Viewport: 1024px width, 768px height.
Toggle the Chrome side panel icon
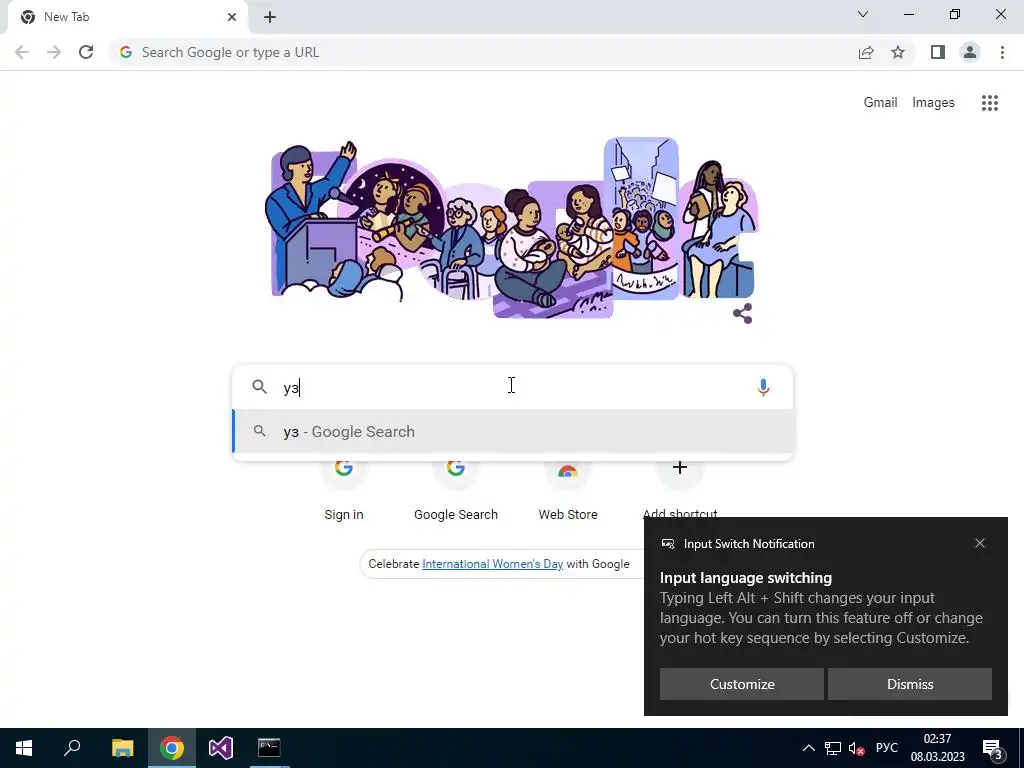(938, 52)
